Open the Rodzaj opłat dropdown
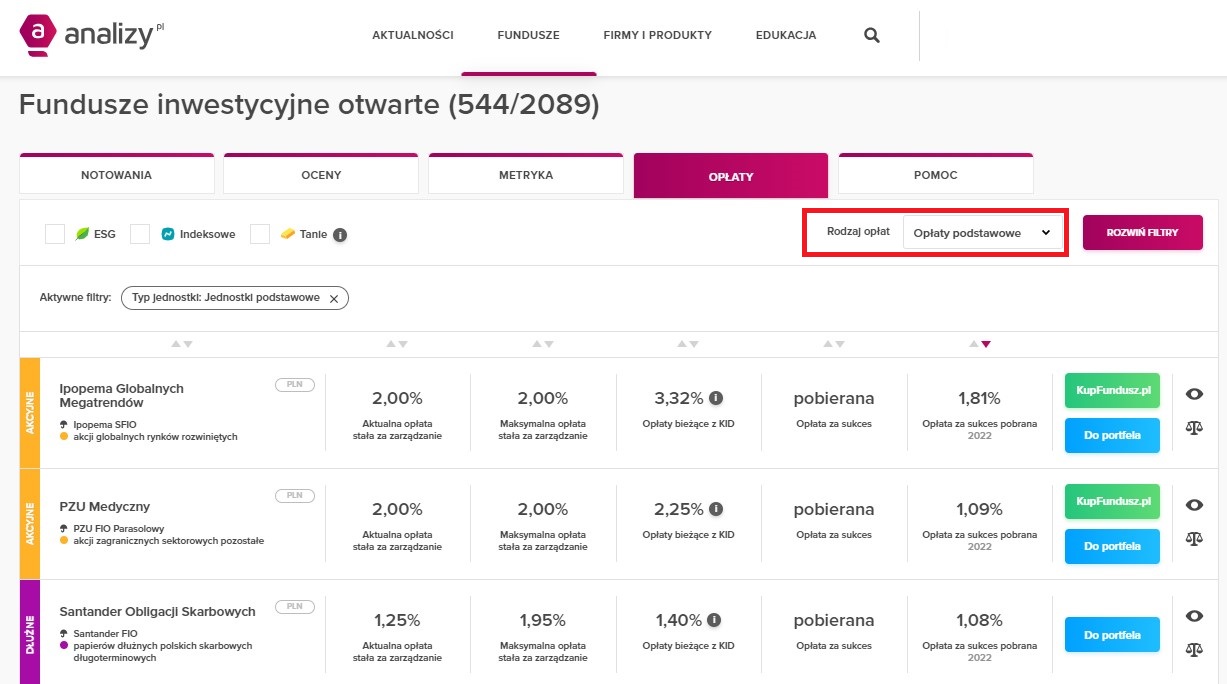Viewport: 1227px width, 684px height. [982, 233]
